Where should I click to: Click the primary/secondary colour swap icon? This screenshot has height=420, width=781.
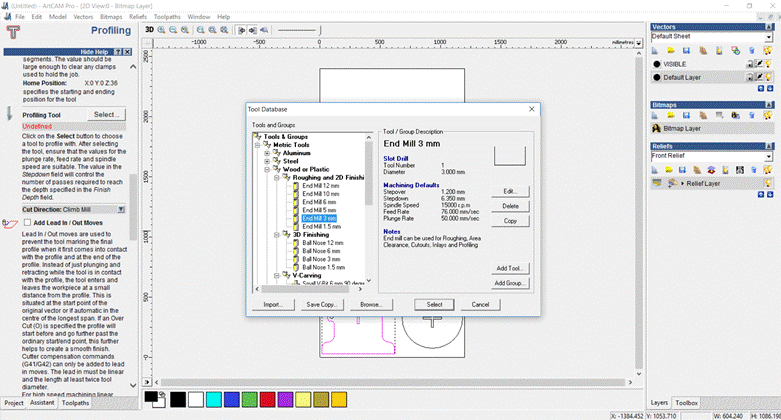coord(162,394)
